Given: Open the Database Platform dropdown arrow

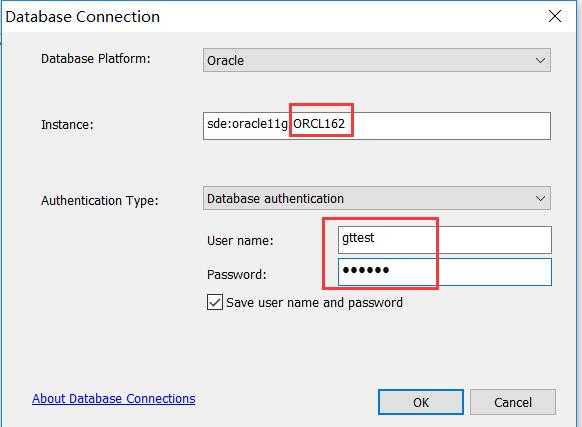Looking at the screenshot, I should 540,60.
